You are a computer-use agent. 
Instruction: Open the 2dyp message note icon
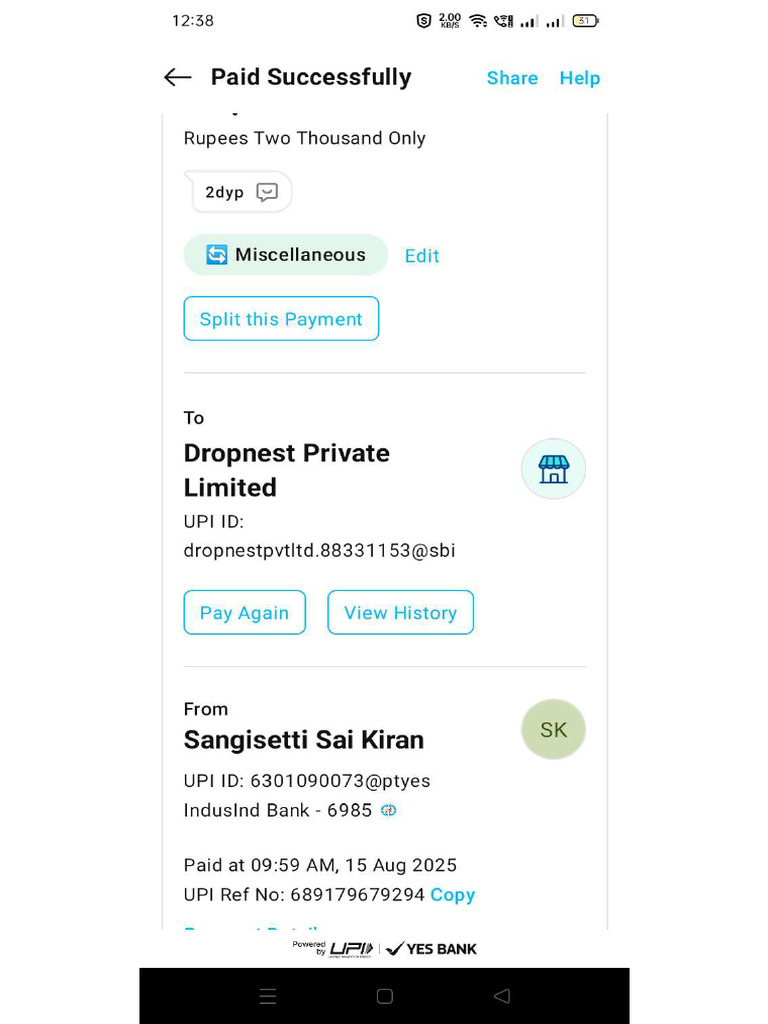[267, 192]
